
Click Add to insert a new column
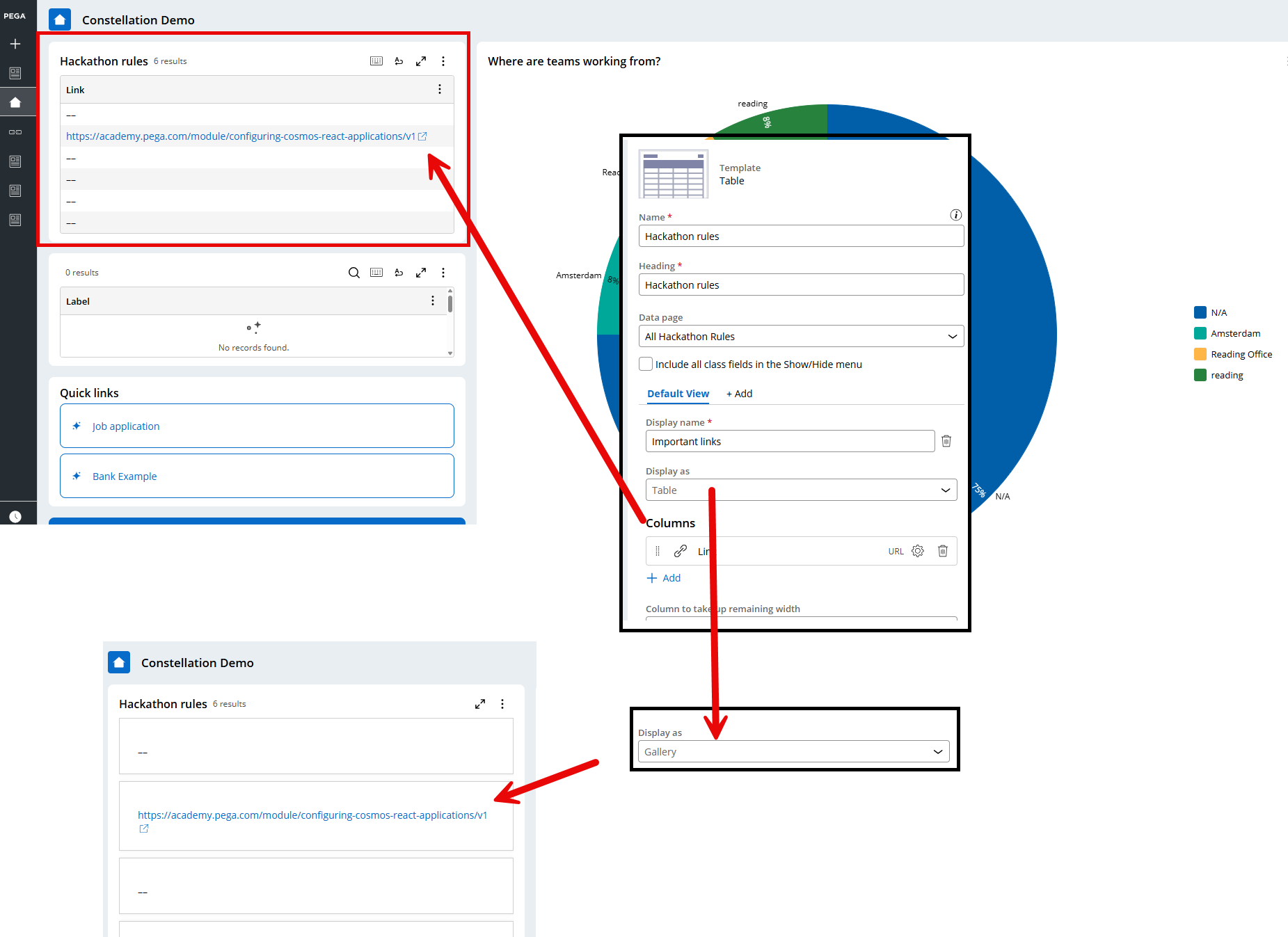(664, 577)
